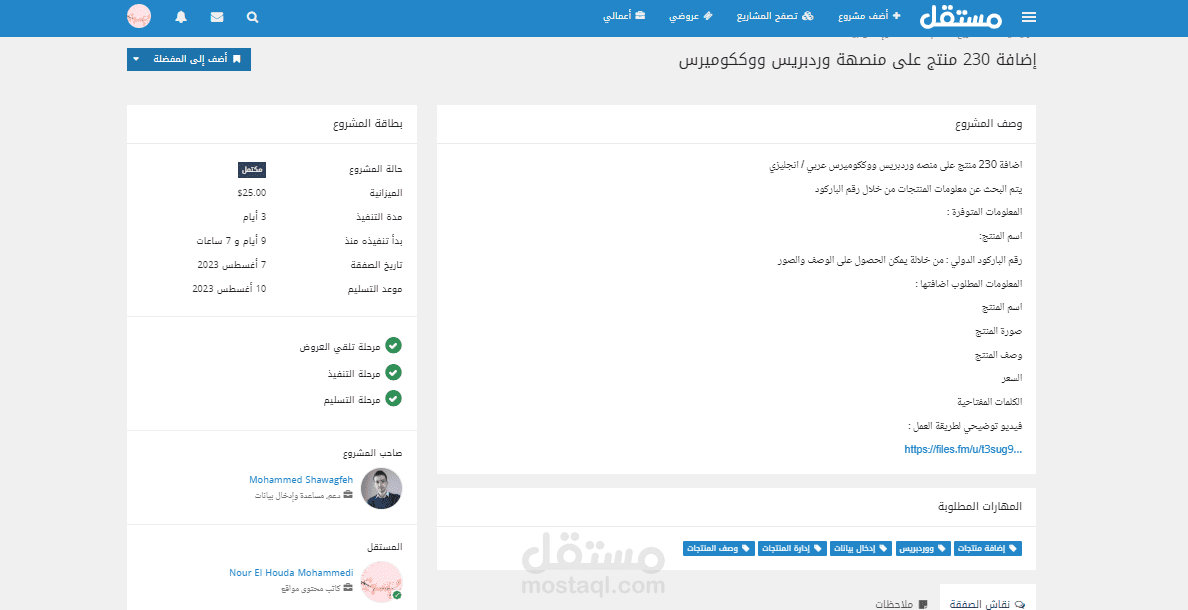Click the 3 أيام duration value

(x=255, y=217)
